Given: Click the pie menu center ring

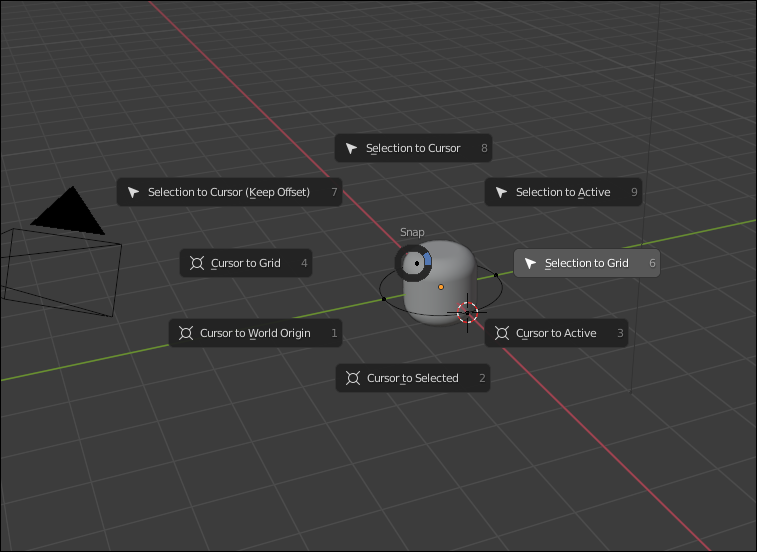Looking at the screenshot, I should [414, 263].
